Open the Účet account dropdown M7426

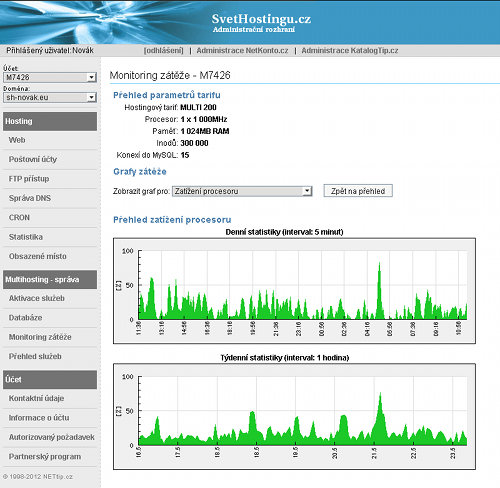point(50,77)
